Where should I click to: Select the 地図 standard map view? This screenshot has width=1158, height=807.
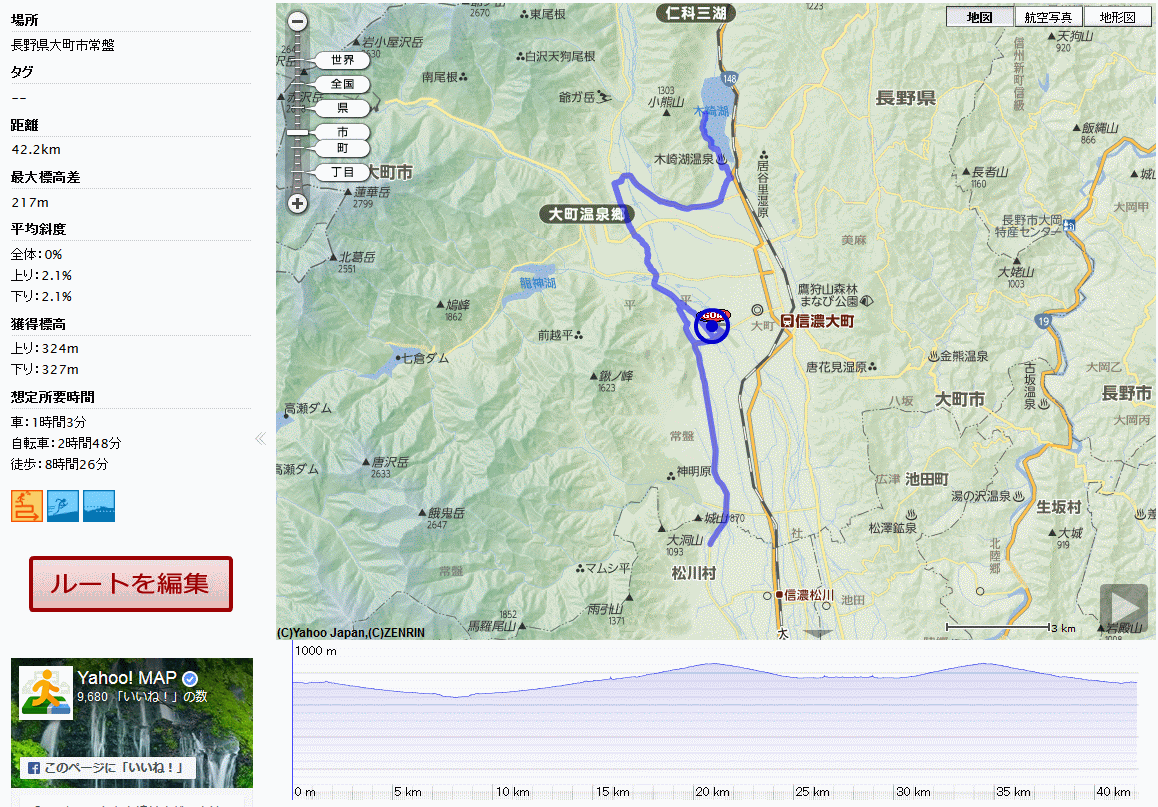[x=979, y=17]
